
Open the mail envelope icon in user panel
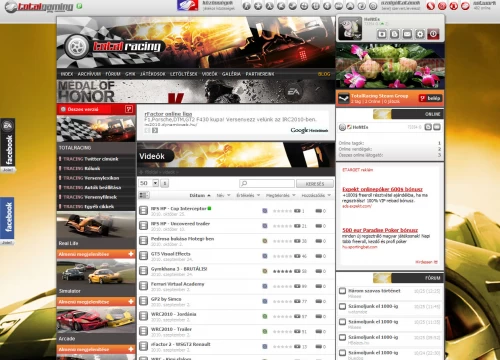point(407,34)
